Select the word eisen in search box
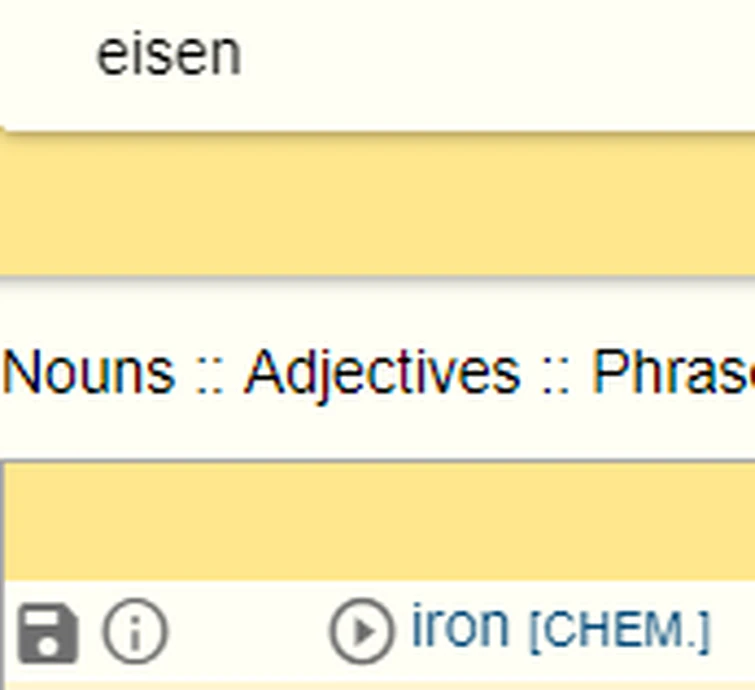 168,55
